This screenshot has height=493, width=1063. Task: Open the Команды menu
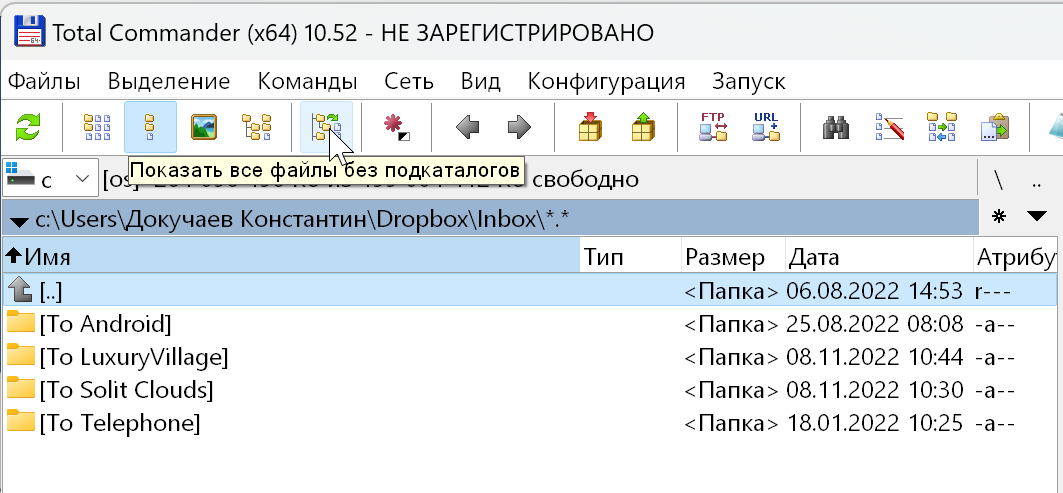pyautogui.click(x=308, y=81)
